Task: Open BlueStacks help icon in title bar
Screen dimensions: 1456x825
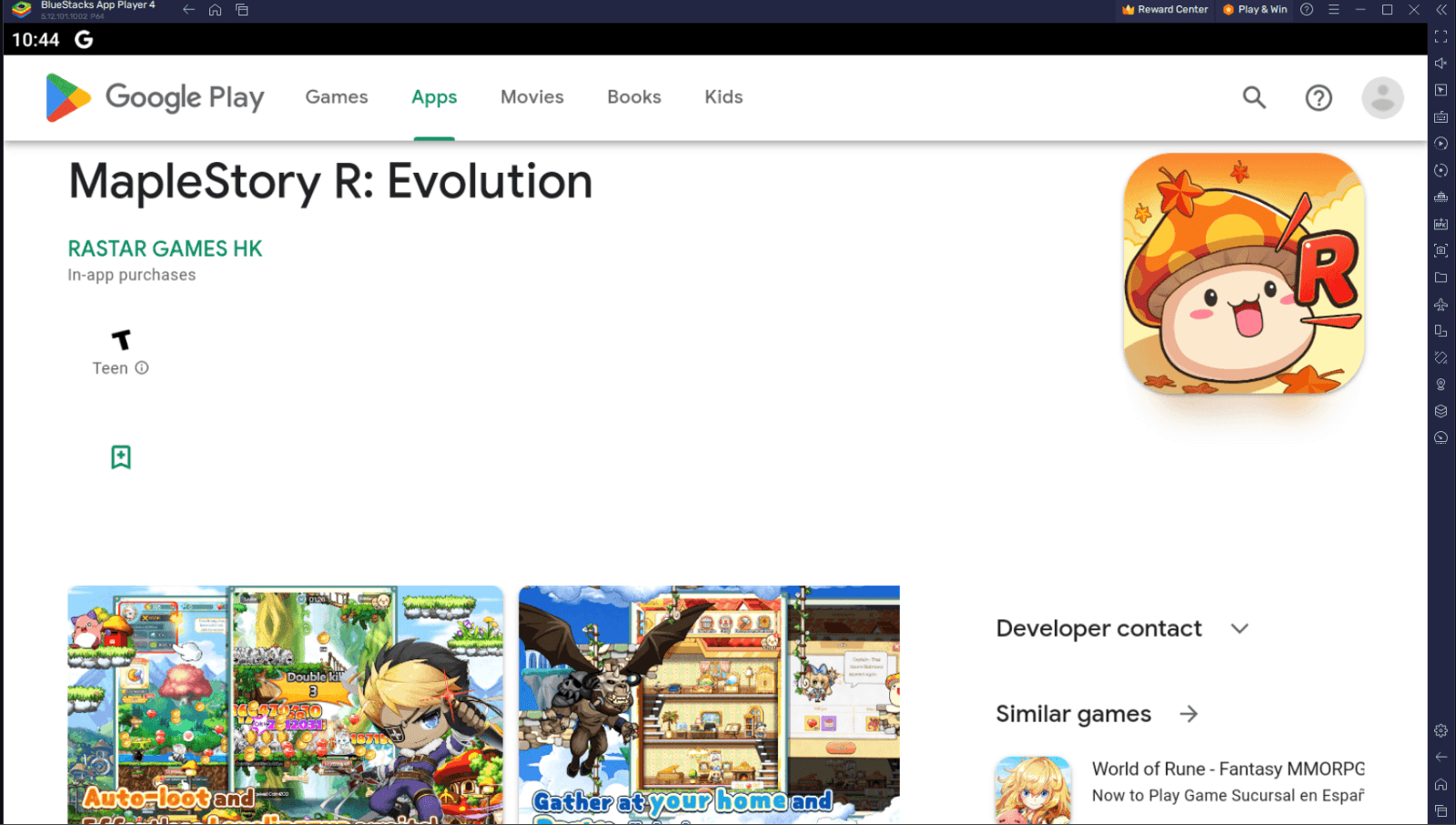Action: 1307,9
